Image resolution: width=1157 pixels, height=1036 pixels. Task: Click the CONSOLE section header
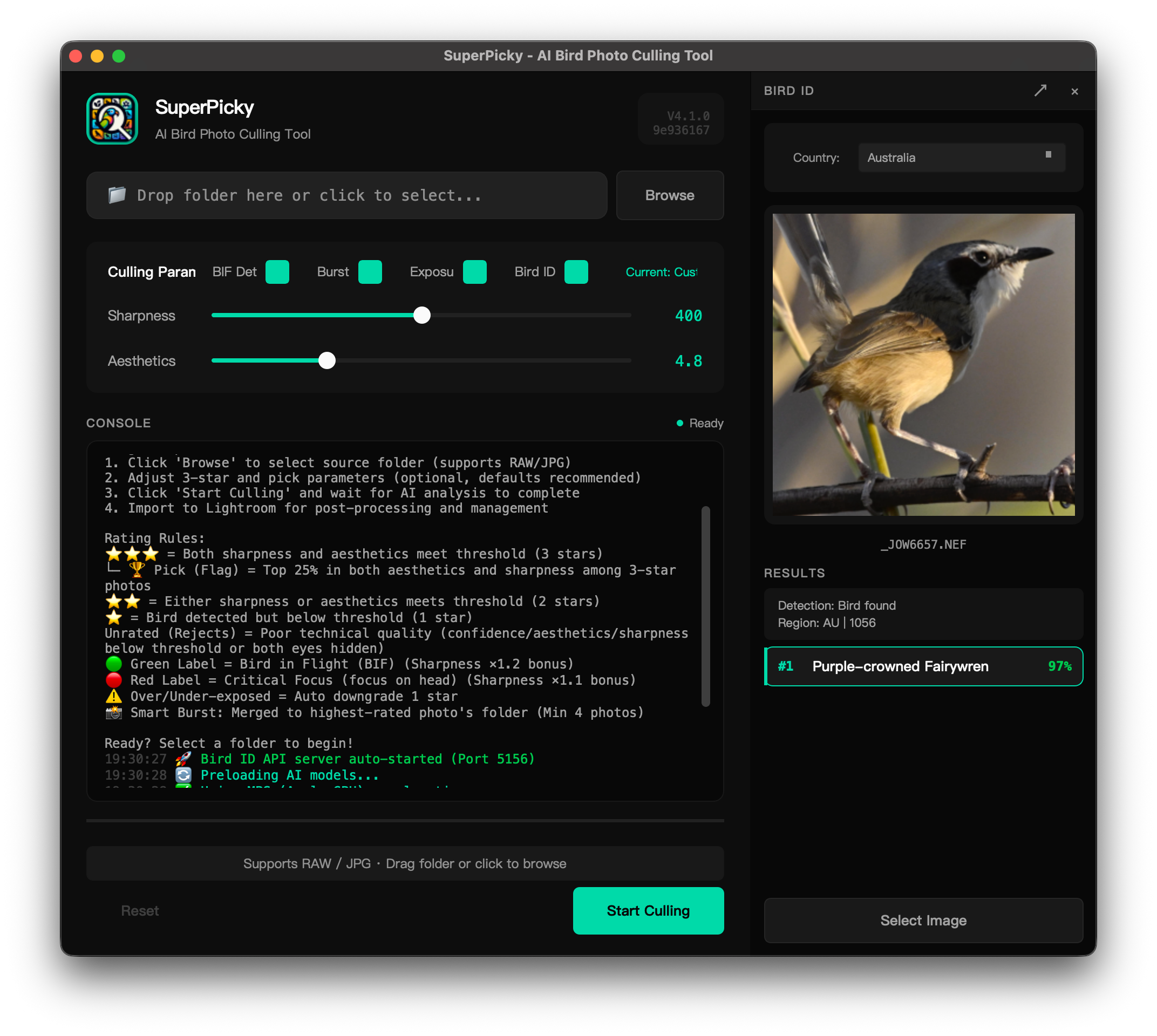tap(118, 423)
